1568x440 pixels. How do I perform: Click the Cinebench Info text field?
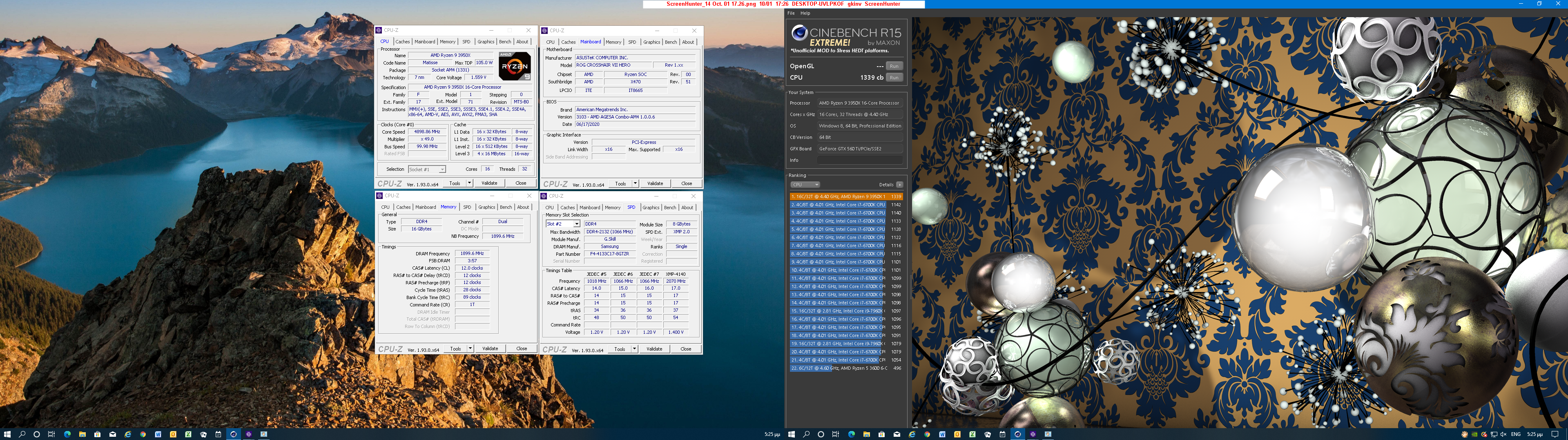(859, 160)
